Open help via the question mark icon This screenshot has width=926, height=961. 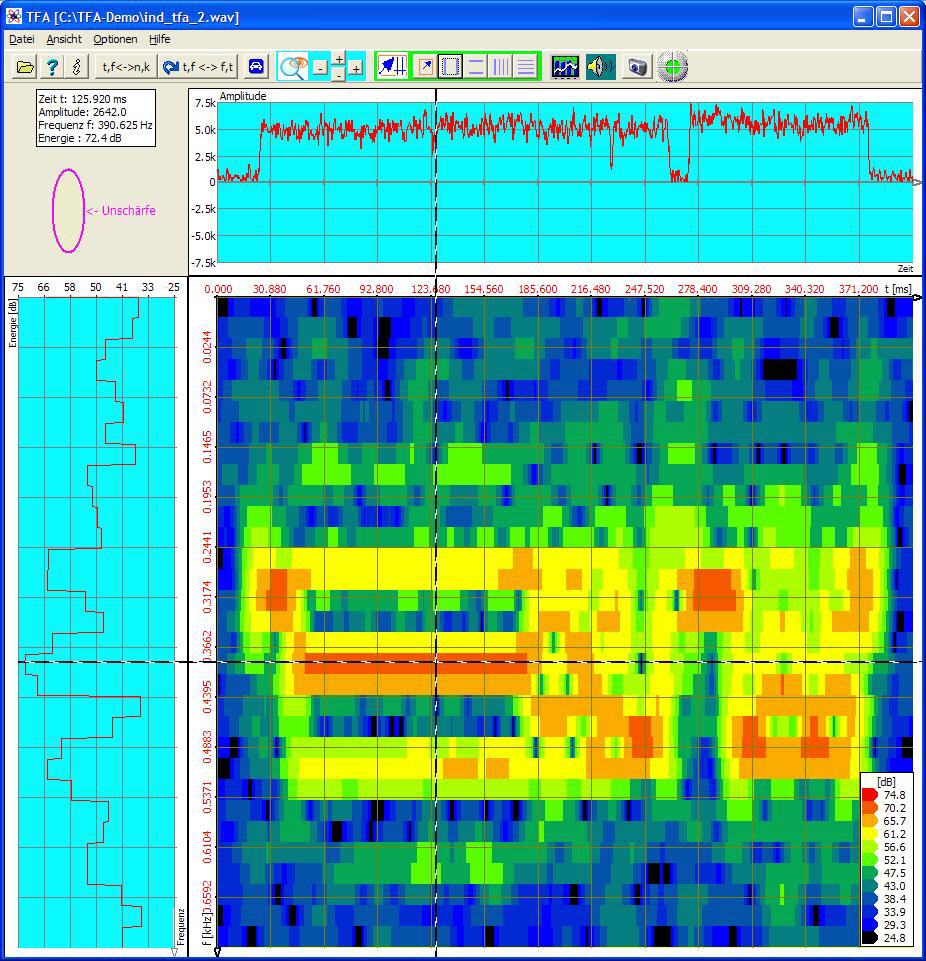[52, 67]
